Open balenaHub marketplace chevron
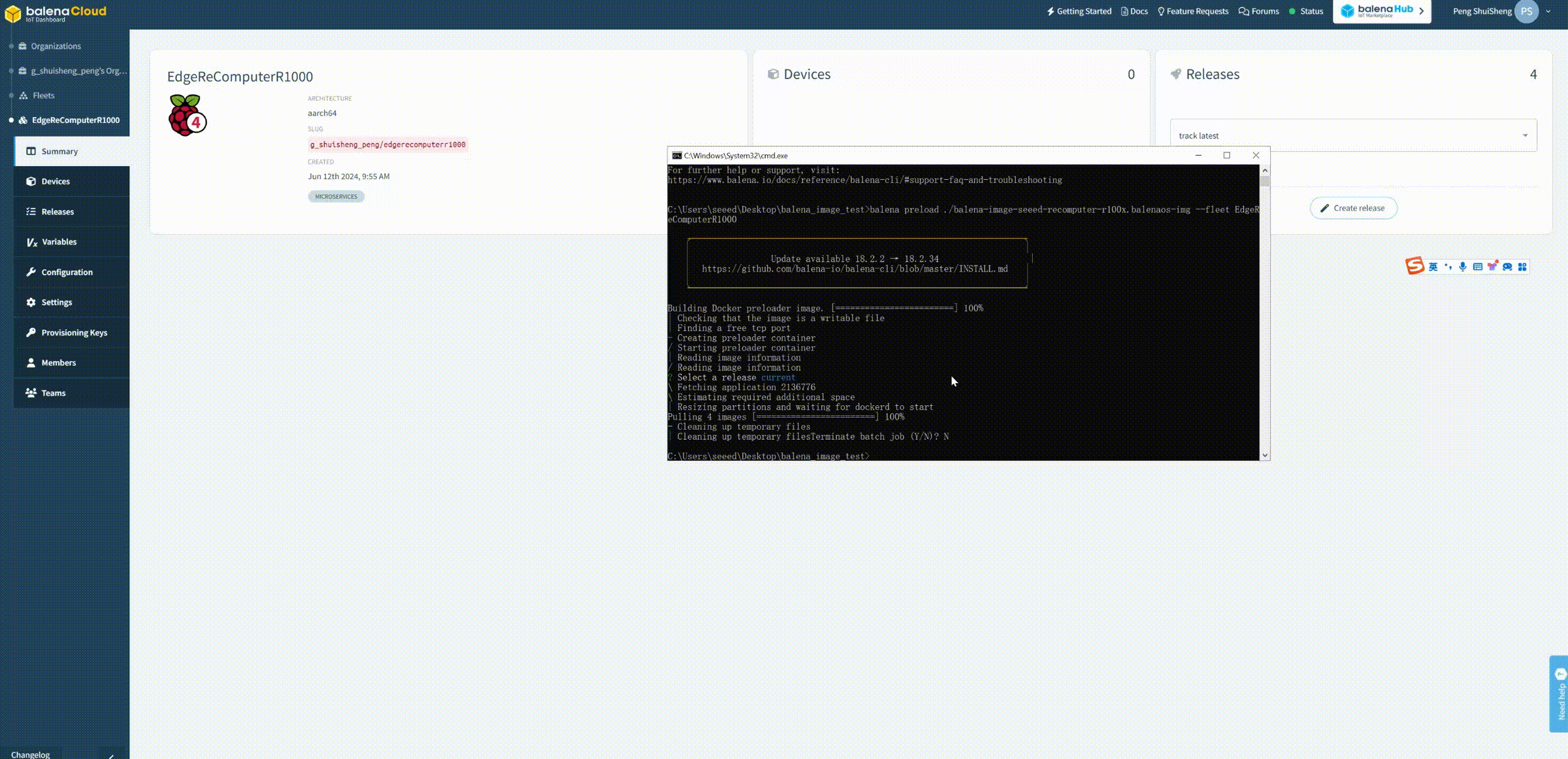Viewport: 1568px width, 759px height. click(1421, 11)
